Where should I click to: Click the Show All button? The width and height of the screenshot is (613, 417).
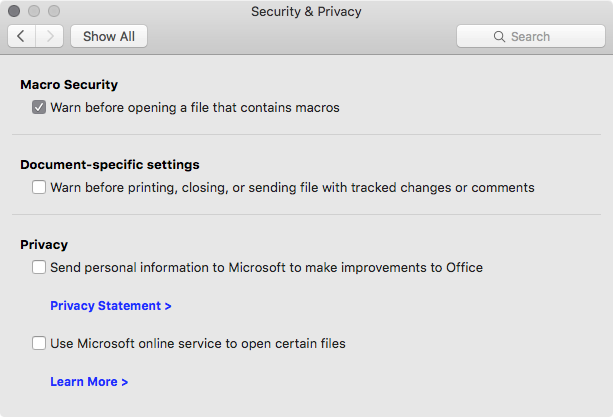(x=109, y=36)
